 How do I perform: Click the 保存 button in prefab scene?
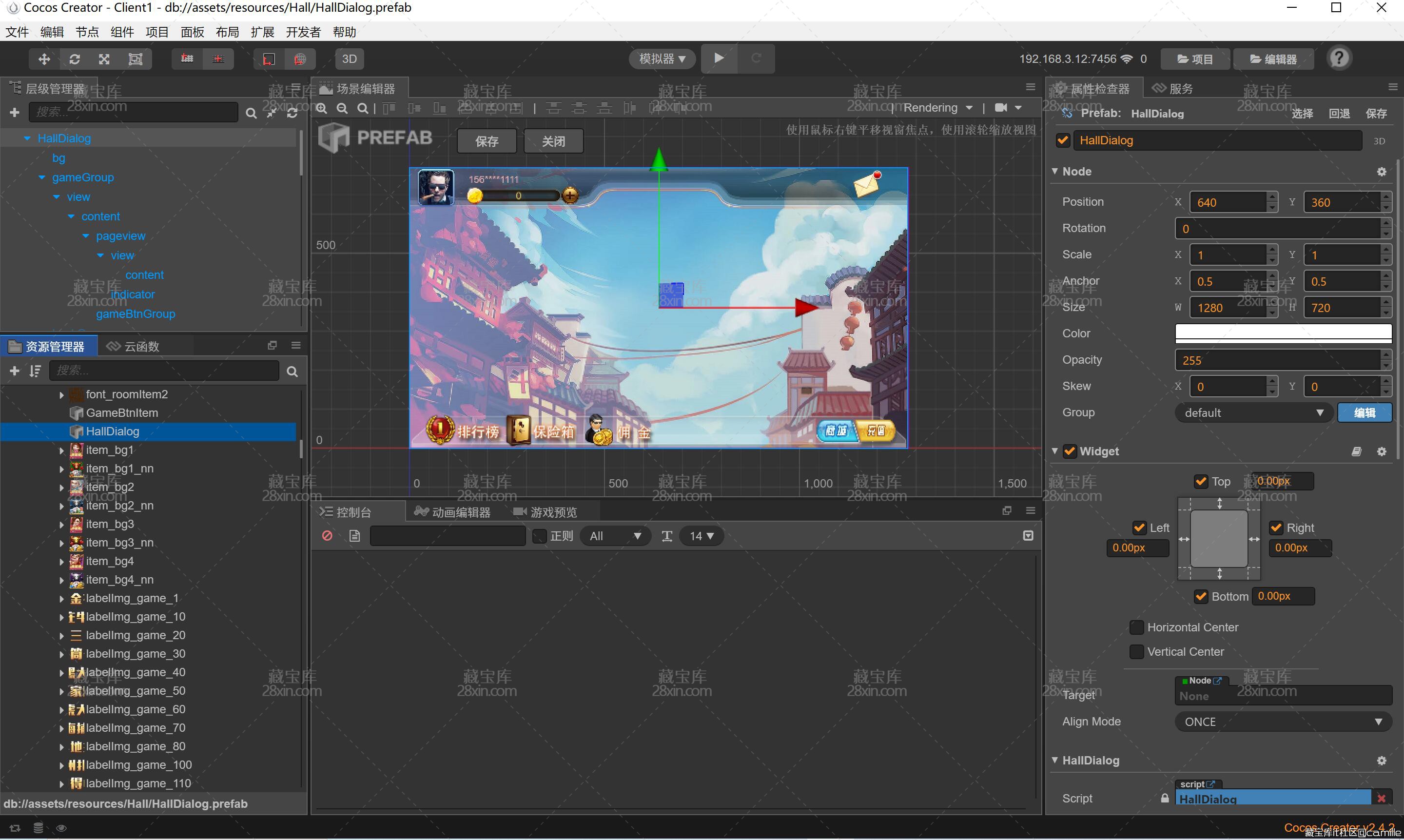coord(487,141)
